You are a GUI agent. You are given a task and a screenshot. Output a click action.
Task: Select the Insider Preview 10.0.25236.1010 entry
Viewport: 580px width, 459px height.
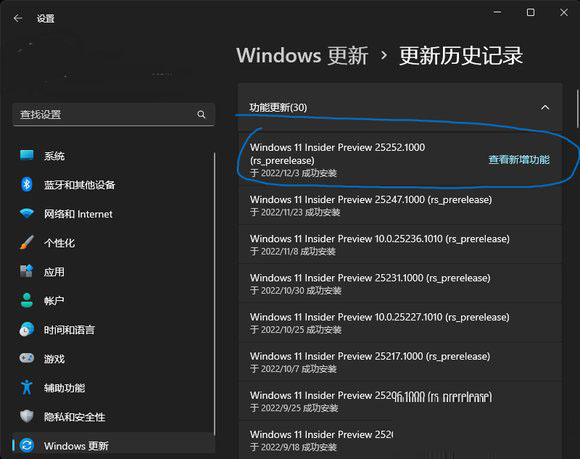tap(400, 244)
